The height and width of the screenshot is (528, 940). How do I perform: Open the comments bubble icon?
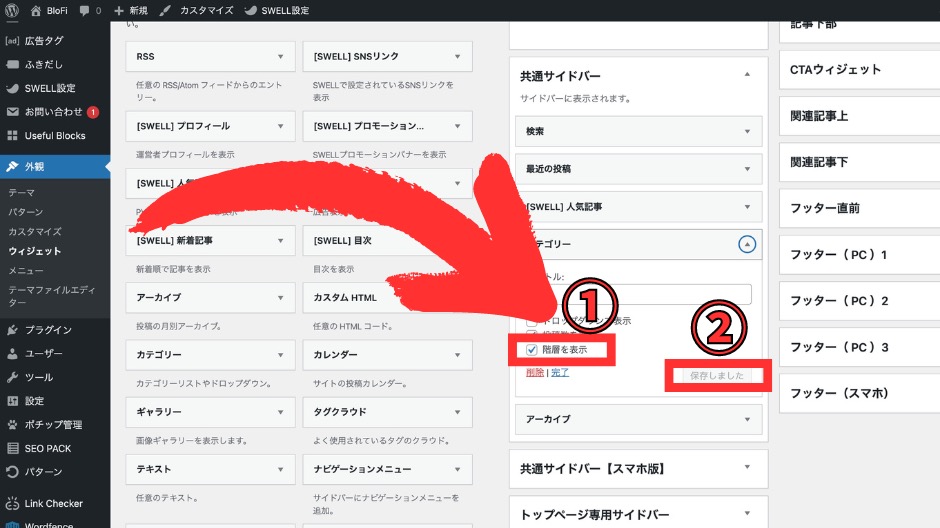85,11
